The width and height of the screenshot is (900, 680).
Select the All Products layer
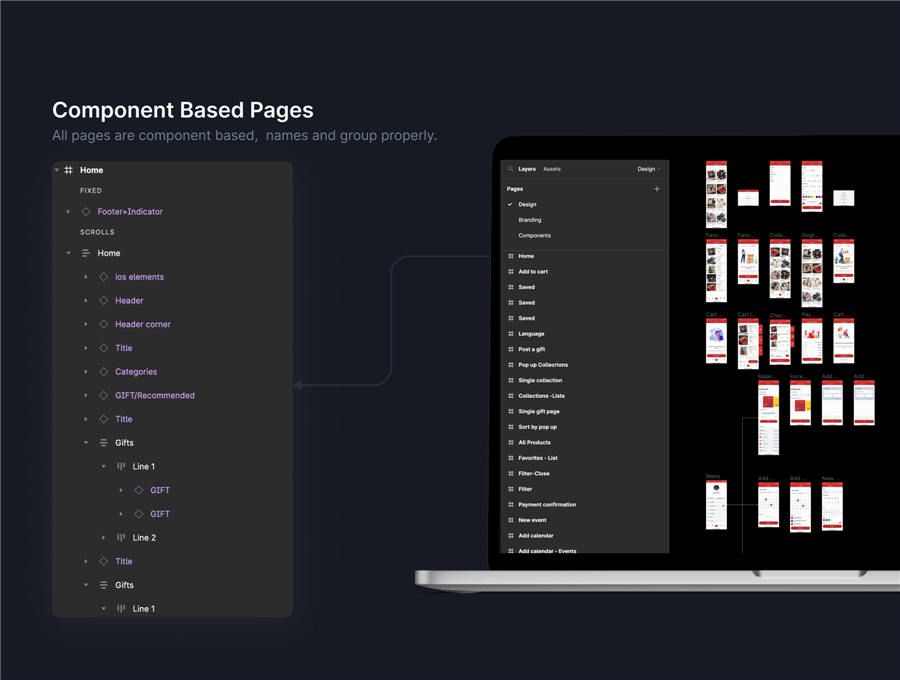tap(534, 442)
